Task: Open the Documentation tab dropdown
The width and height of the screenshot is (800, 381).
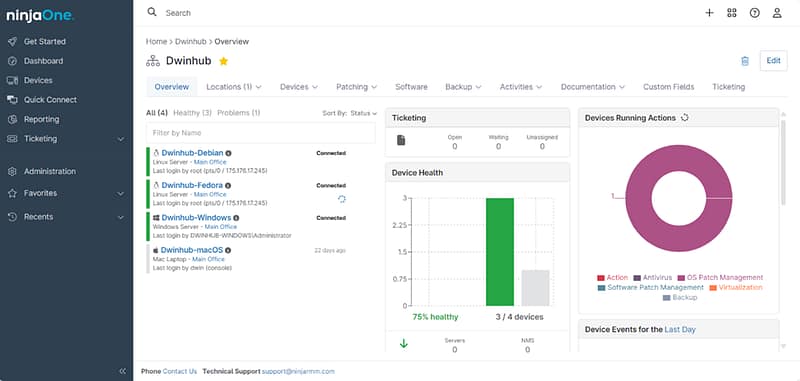Action: tap(593, 87)
